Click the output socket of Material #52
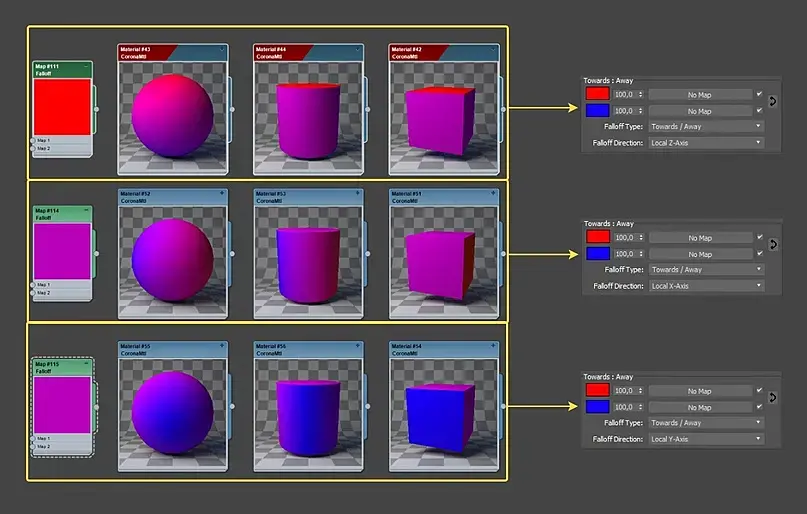807x514 pixels. [232, 254]
